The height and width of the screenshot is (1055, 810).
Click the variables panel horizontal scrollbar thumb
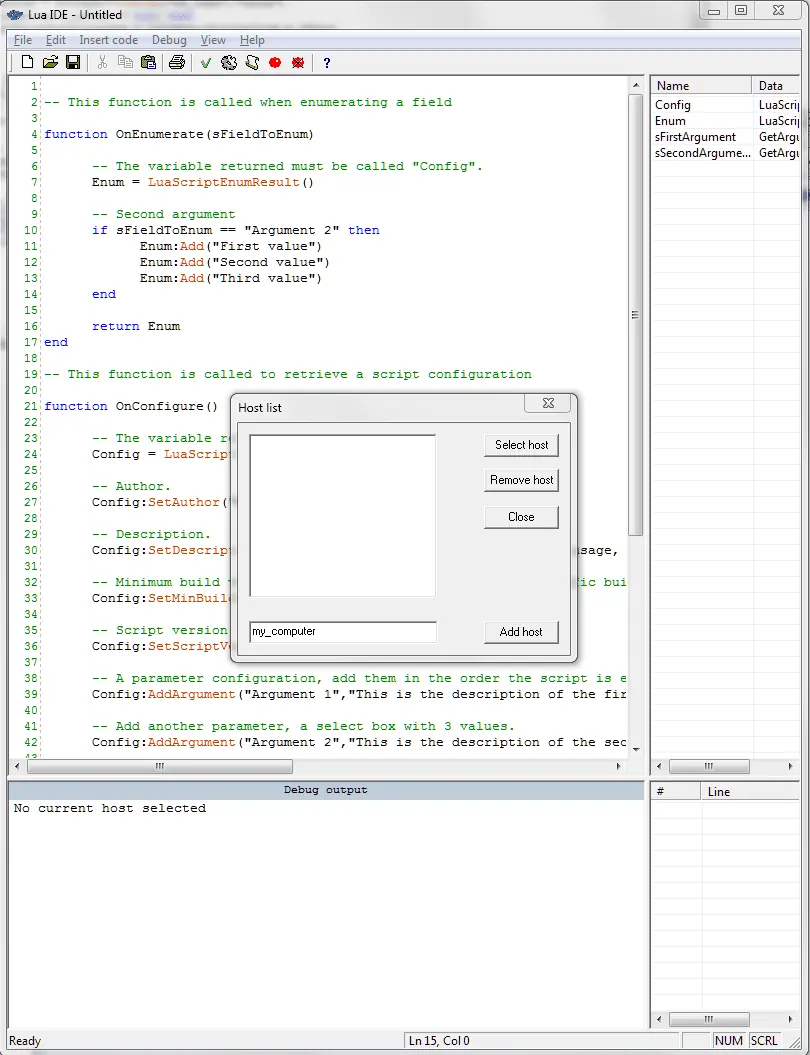pyautogui.click(x=709, y=766)
